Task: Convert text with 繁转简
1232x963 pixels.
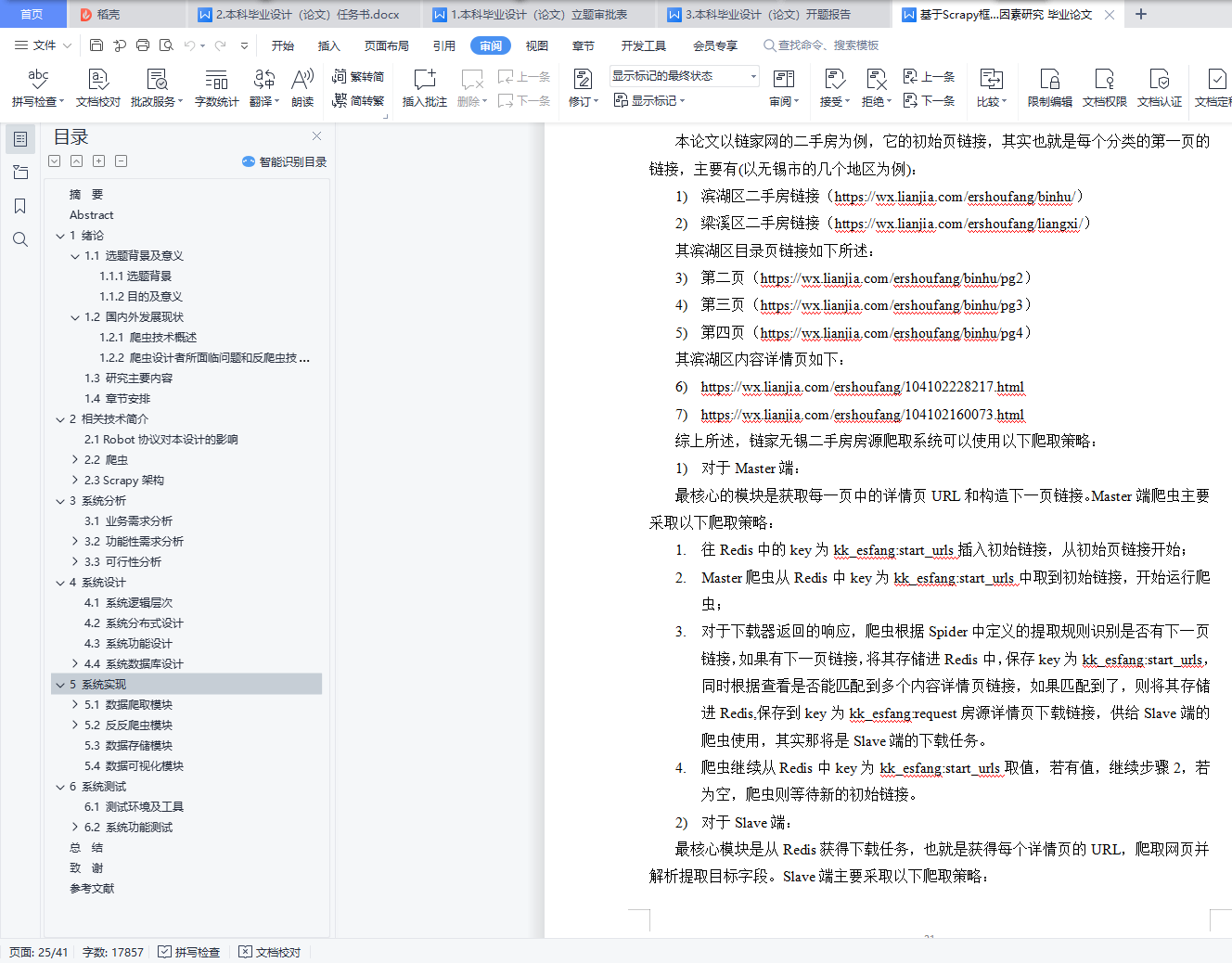Action: (358, 77)
